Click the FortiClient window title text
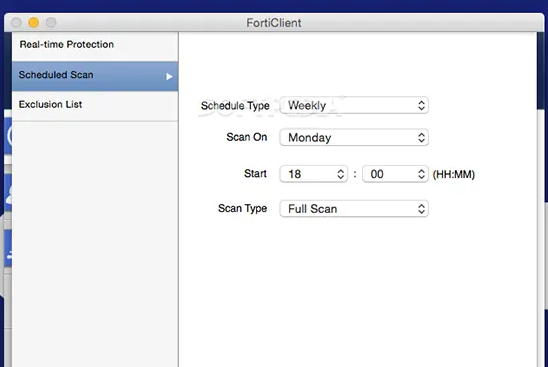 click(274, 23)
